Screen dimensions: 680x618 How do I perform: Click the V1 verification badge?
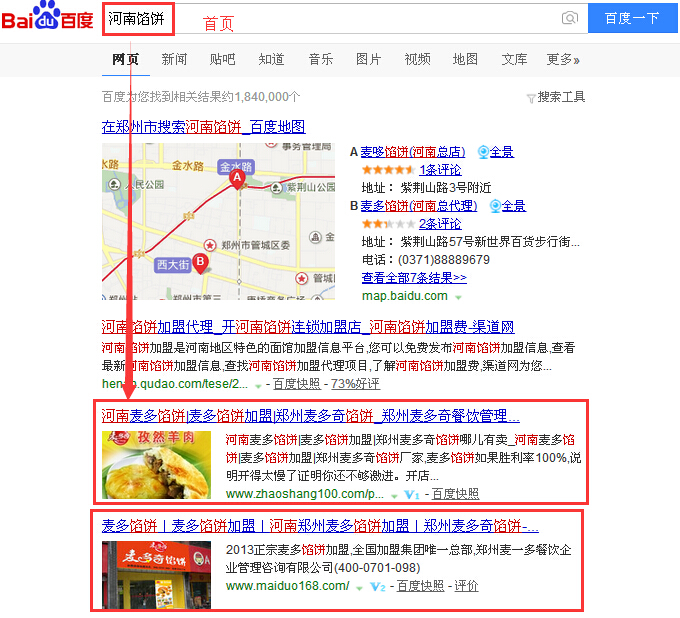pos(411,494)
